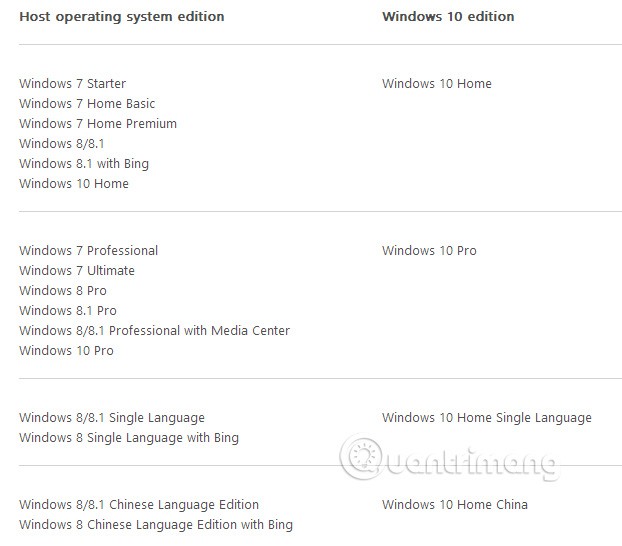
Task: Click Windows 10 Home in host column
Action: [x=74, y=184]
